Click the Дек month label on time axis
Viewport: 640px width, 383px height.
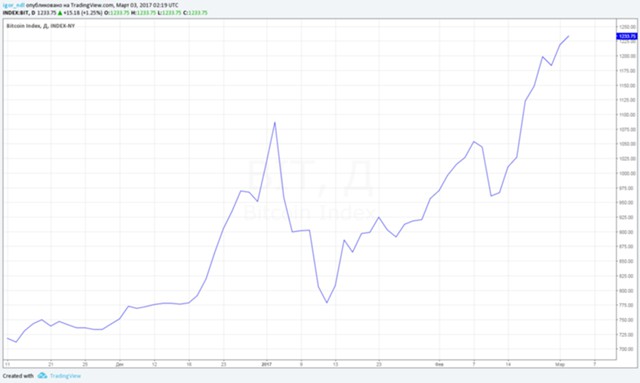120,364
